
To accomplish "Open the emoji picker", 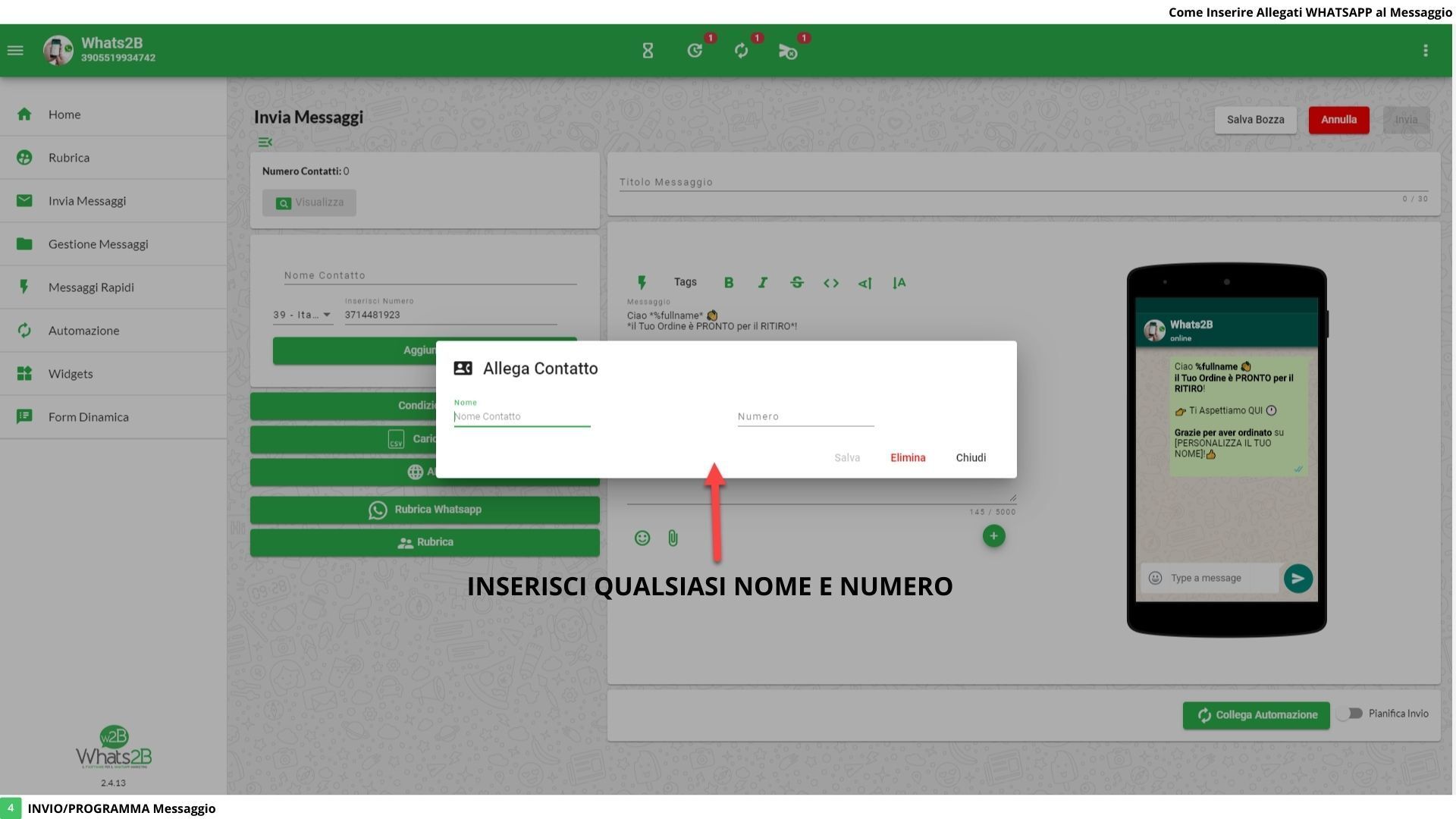I will [x=642, y=538].
